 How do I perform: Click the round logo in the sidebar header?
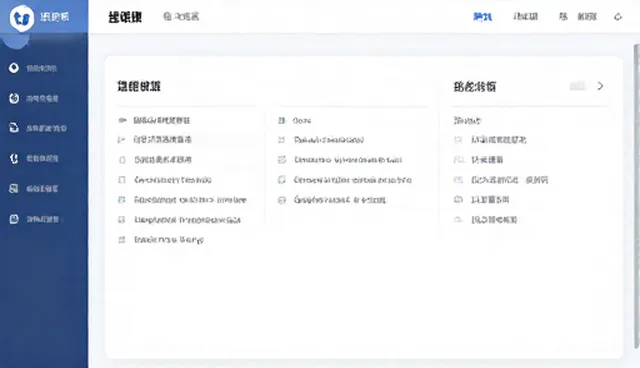click(22, 18)
